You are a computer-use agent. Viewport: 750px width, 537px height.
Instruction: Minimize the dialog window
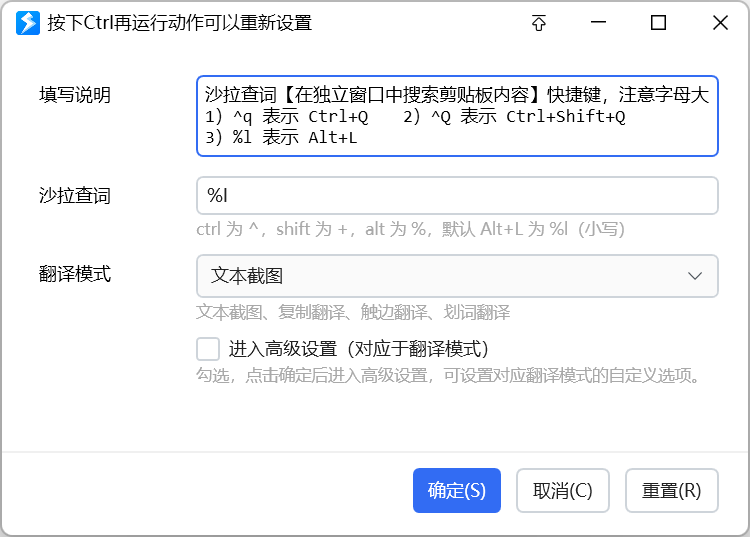598,22
